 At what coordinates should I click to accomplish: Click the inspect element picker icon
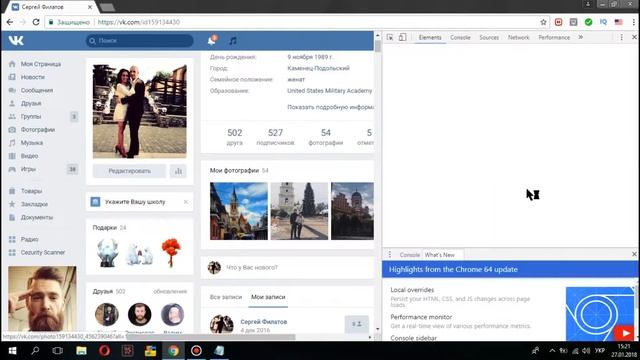(390, 37)
